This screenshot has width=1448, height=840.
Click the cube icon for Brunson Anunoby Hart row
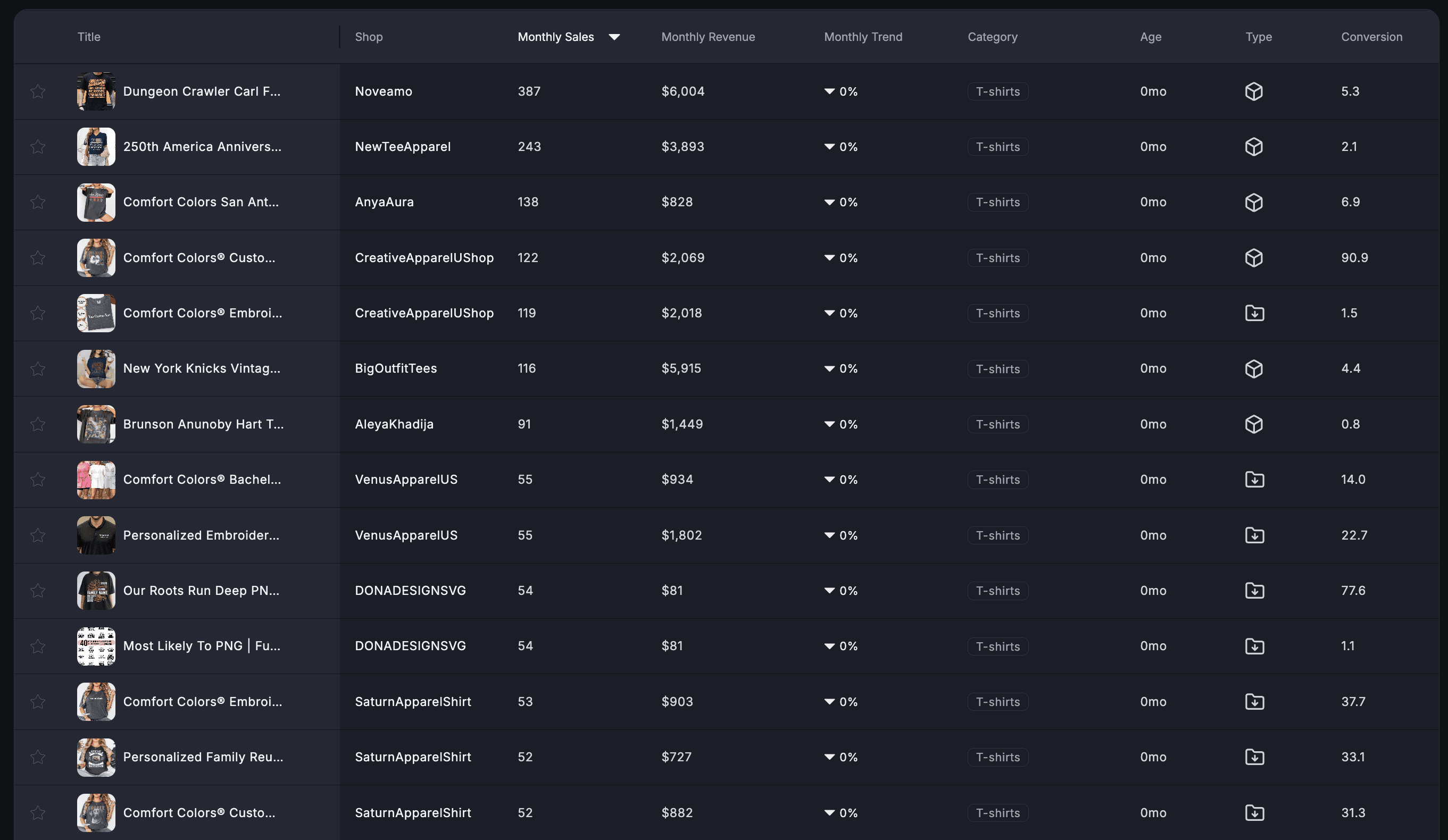coord(1254,424)
